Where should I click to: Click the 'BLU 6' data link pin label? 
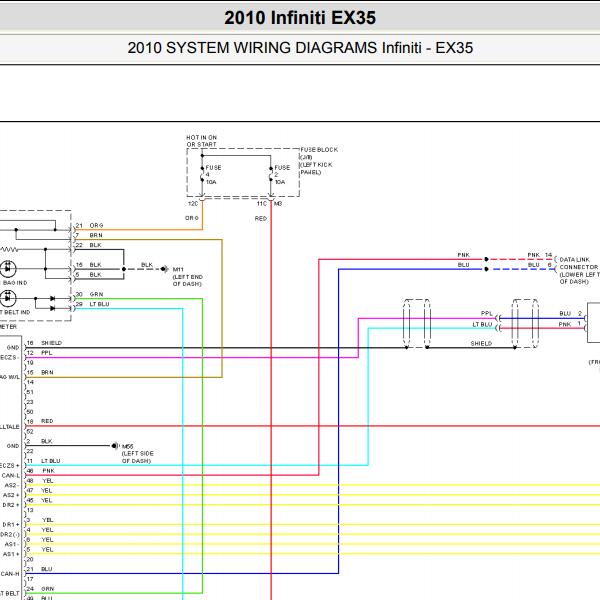coord(540,265)
